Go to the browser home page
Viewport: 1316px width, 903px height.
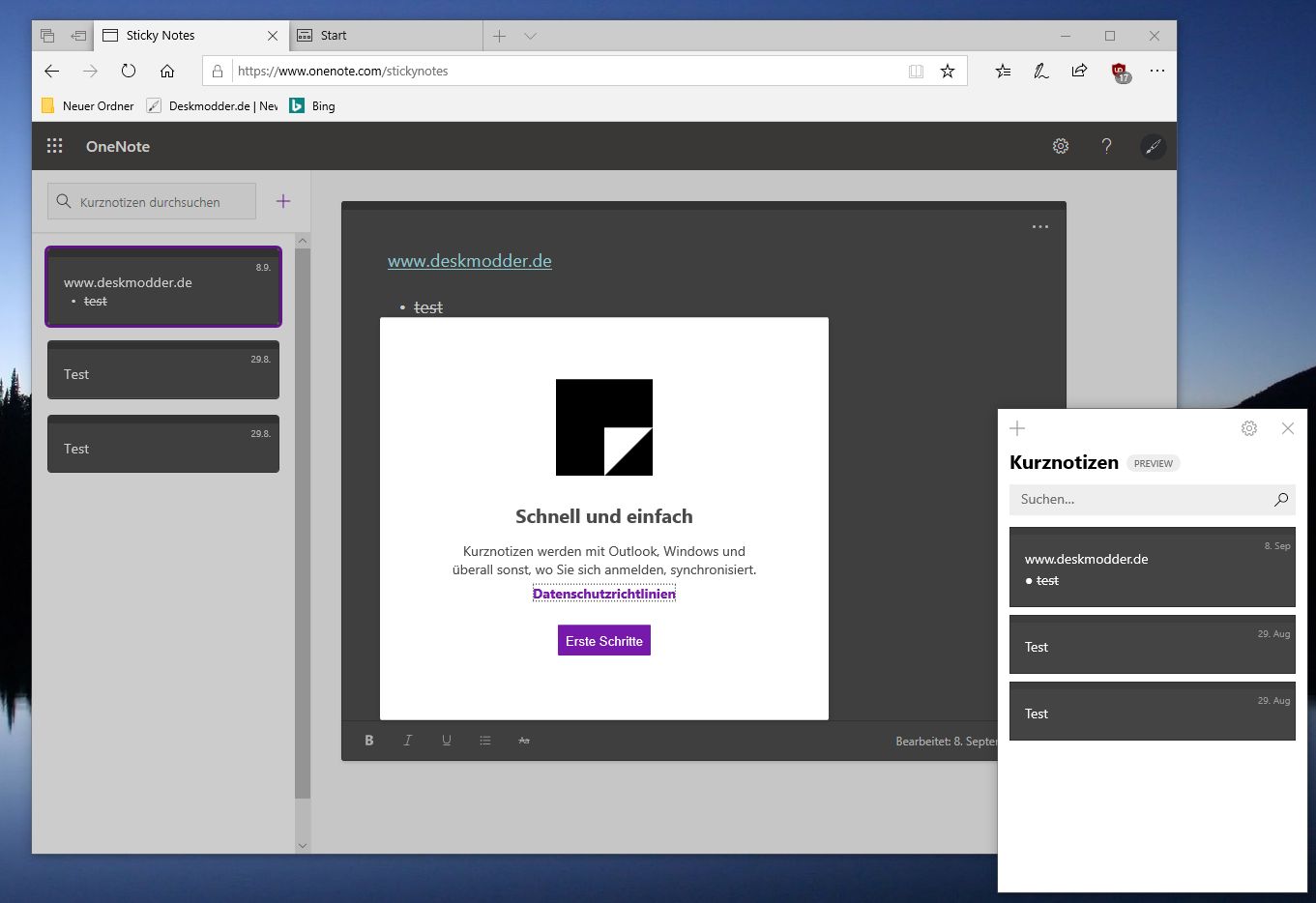(167, 71)
